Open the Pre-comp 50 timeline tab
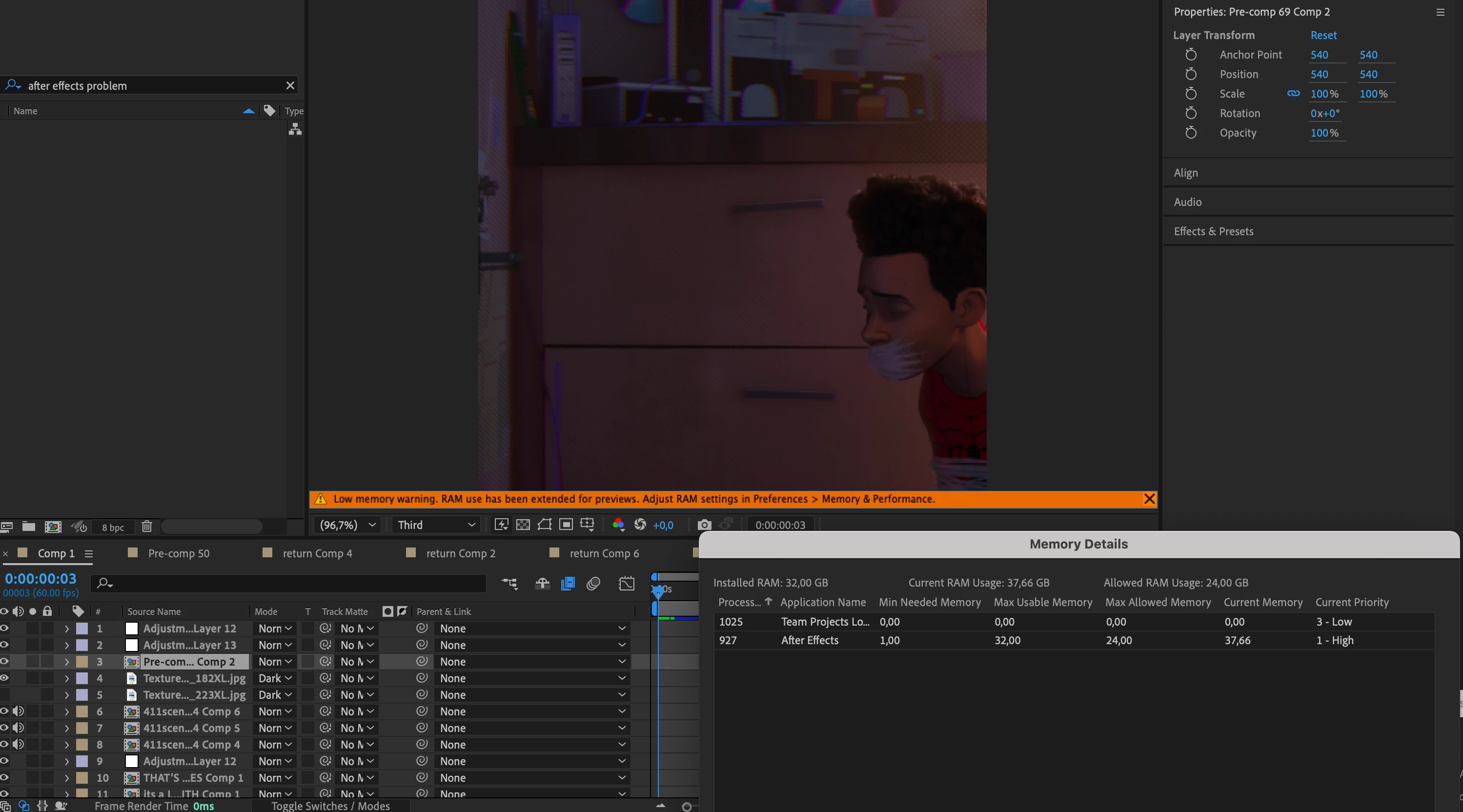 (178, 553)
